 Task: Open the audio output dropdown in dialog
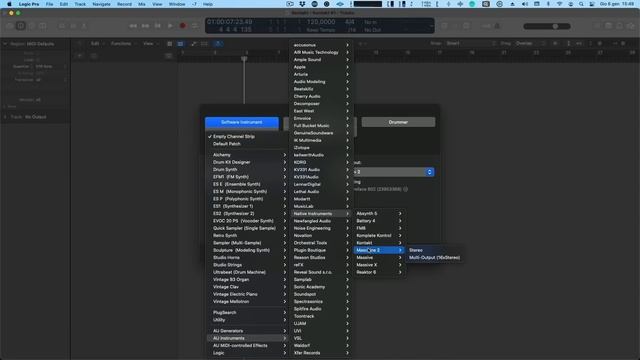(x=393, y=172)
